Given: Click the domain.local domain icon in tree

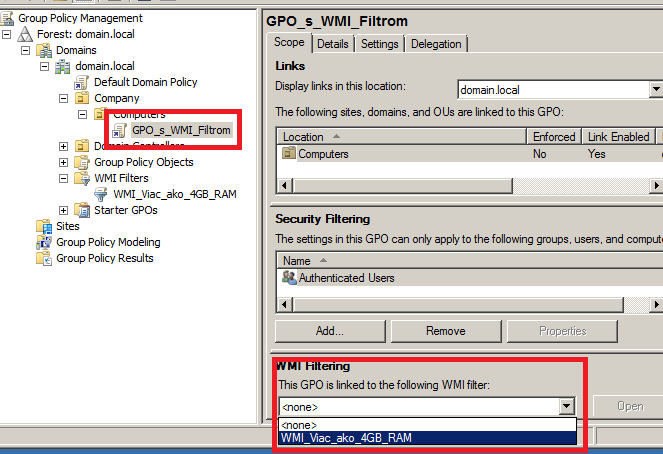Looking at the screenshot, I should click(x=63, y=66).
